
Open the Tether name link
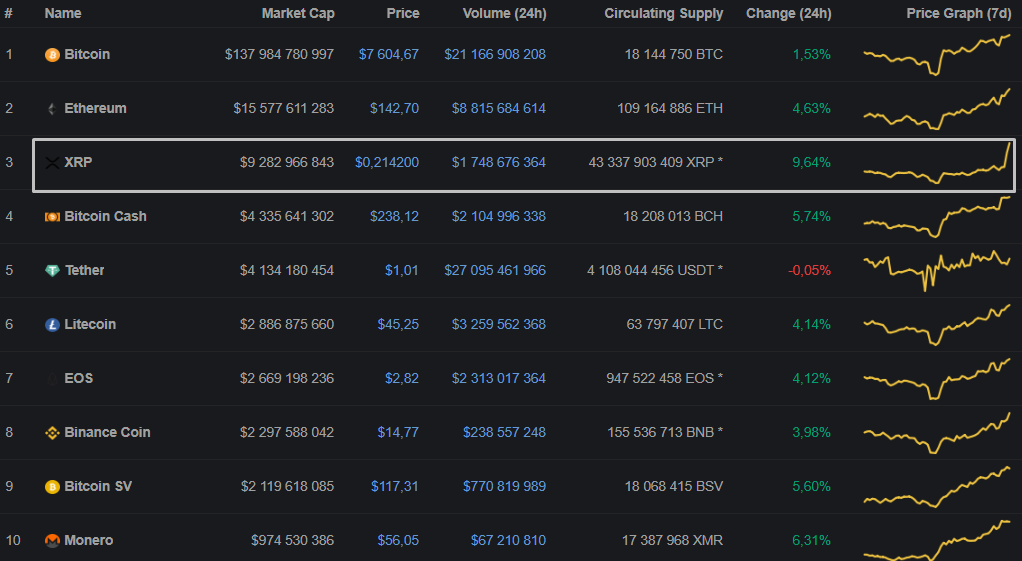(x=84, y=270)
